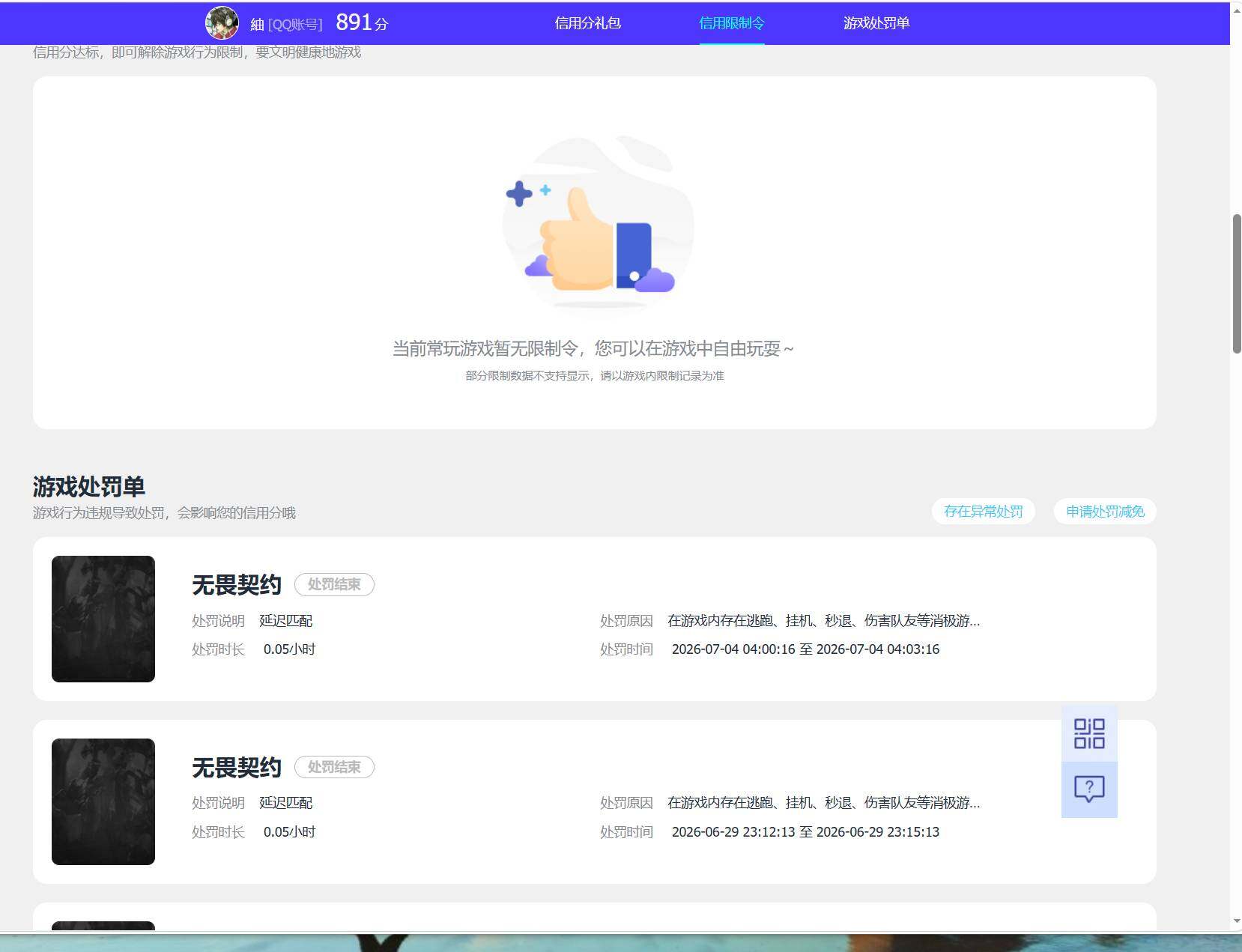Open first 无畏契约 game thumbnail
The image size is (1242, 952).
[x=103, y=619]
